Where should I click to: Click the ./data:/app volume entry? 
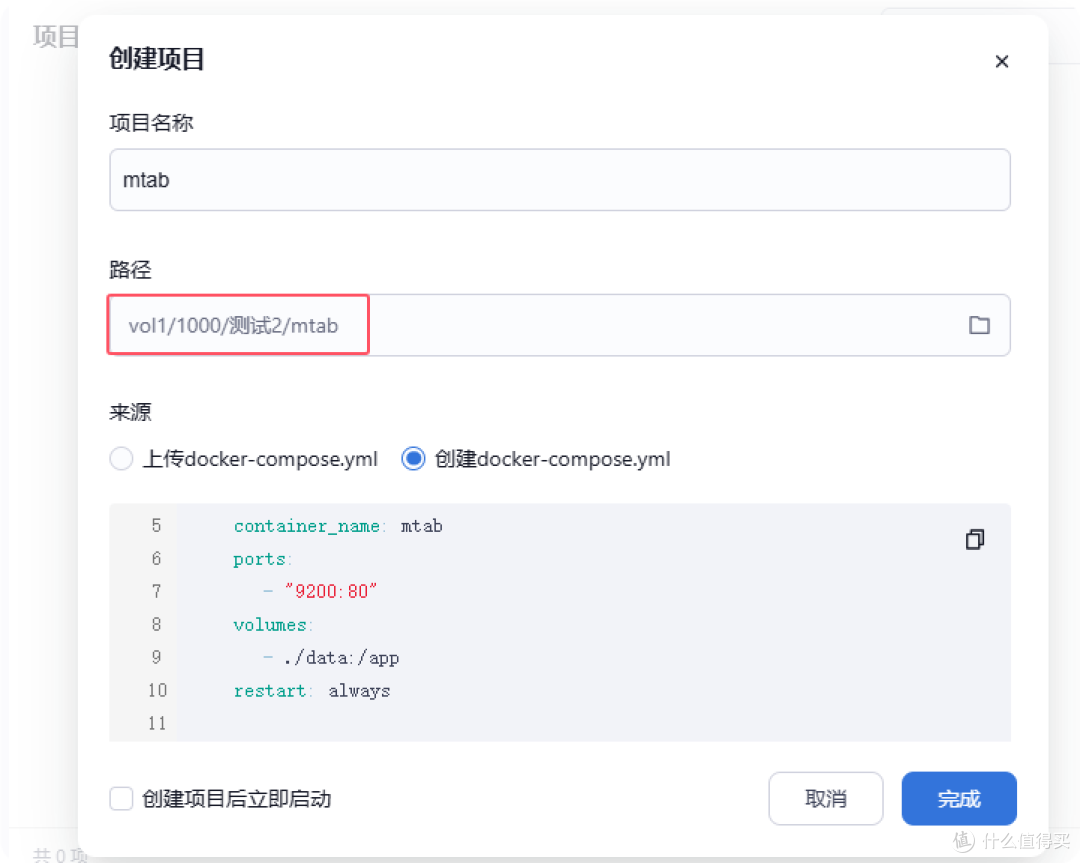click(342, 657)
